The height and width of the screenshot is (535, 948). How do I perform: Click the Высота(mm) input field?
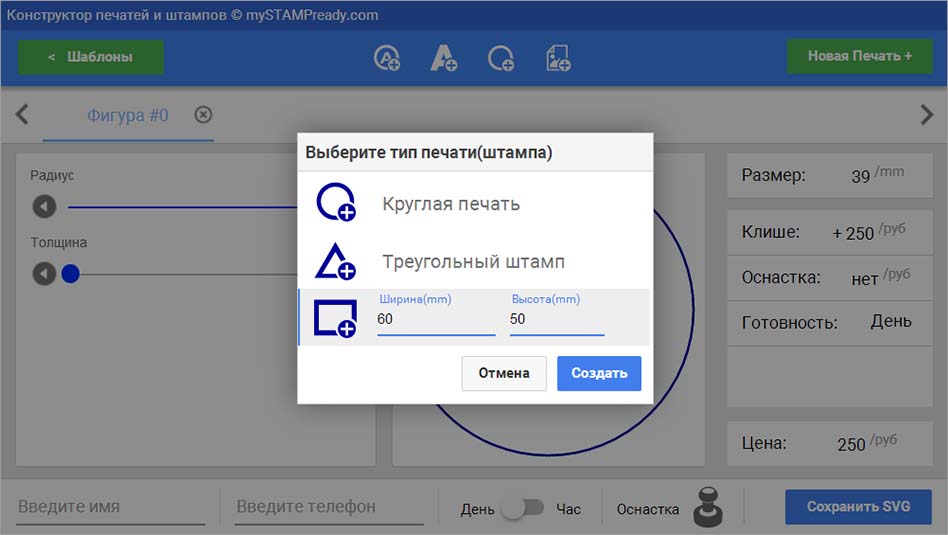557,319
